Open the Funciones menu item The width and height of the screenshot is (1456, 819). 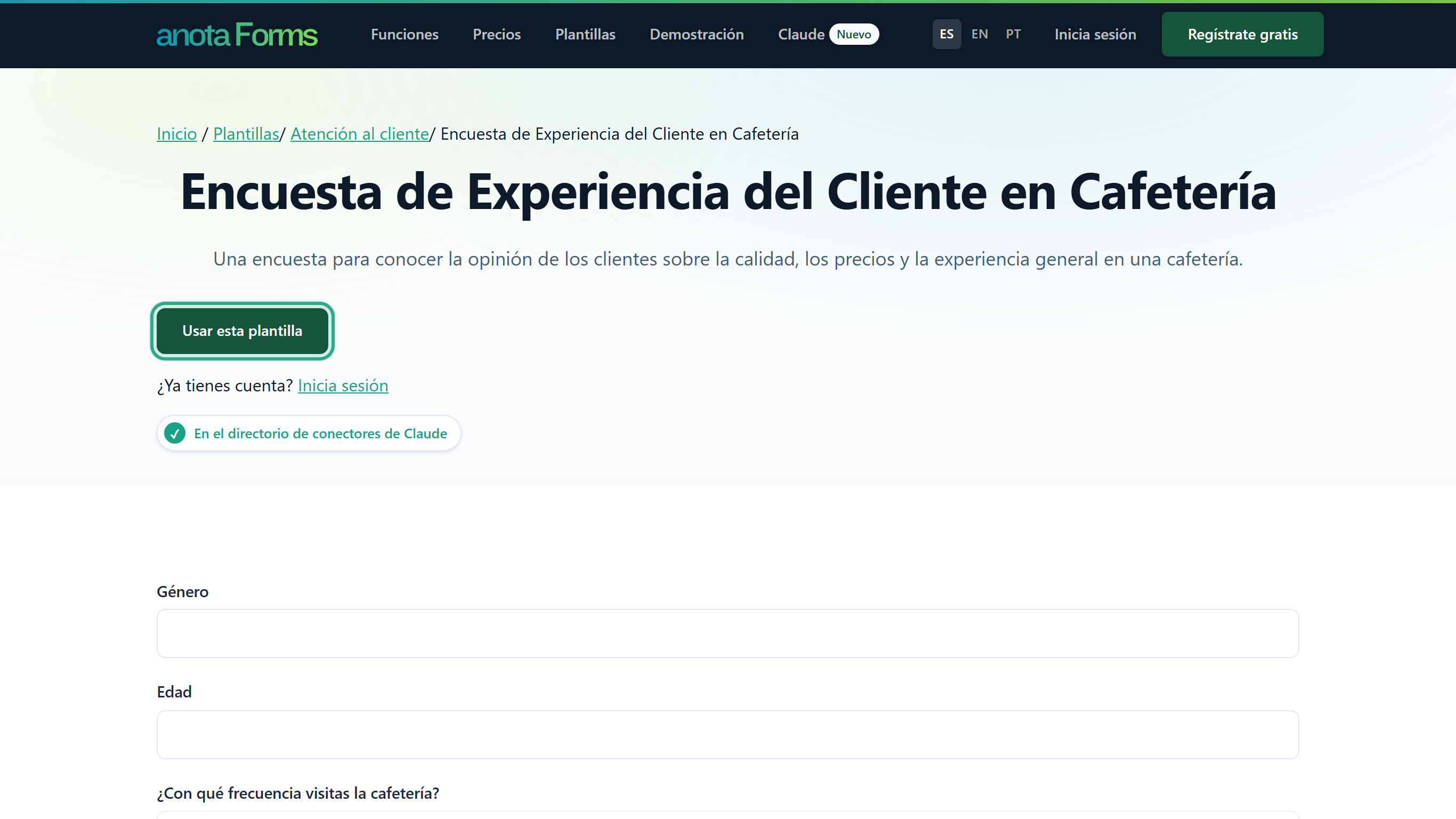(405, 34)
